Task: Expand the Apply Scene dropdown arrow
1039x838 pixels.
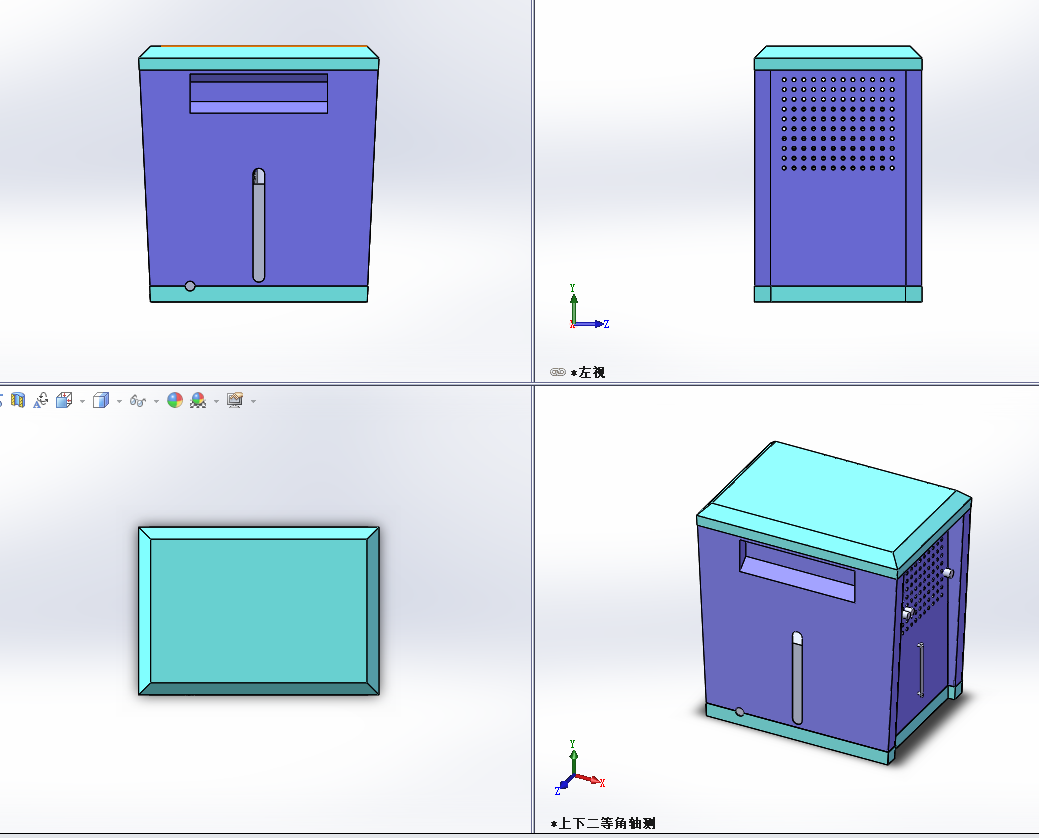Action: tap(217, 401)
